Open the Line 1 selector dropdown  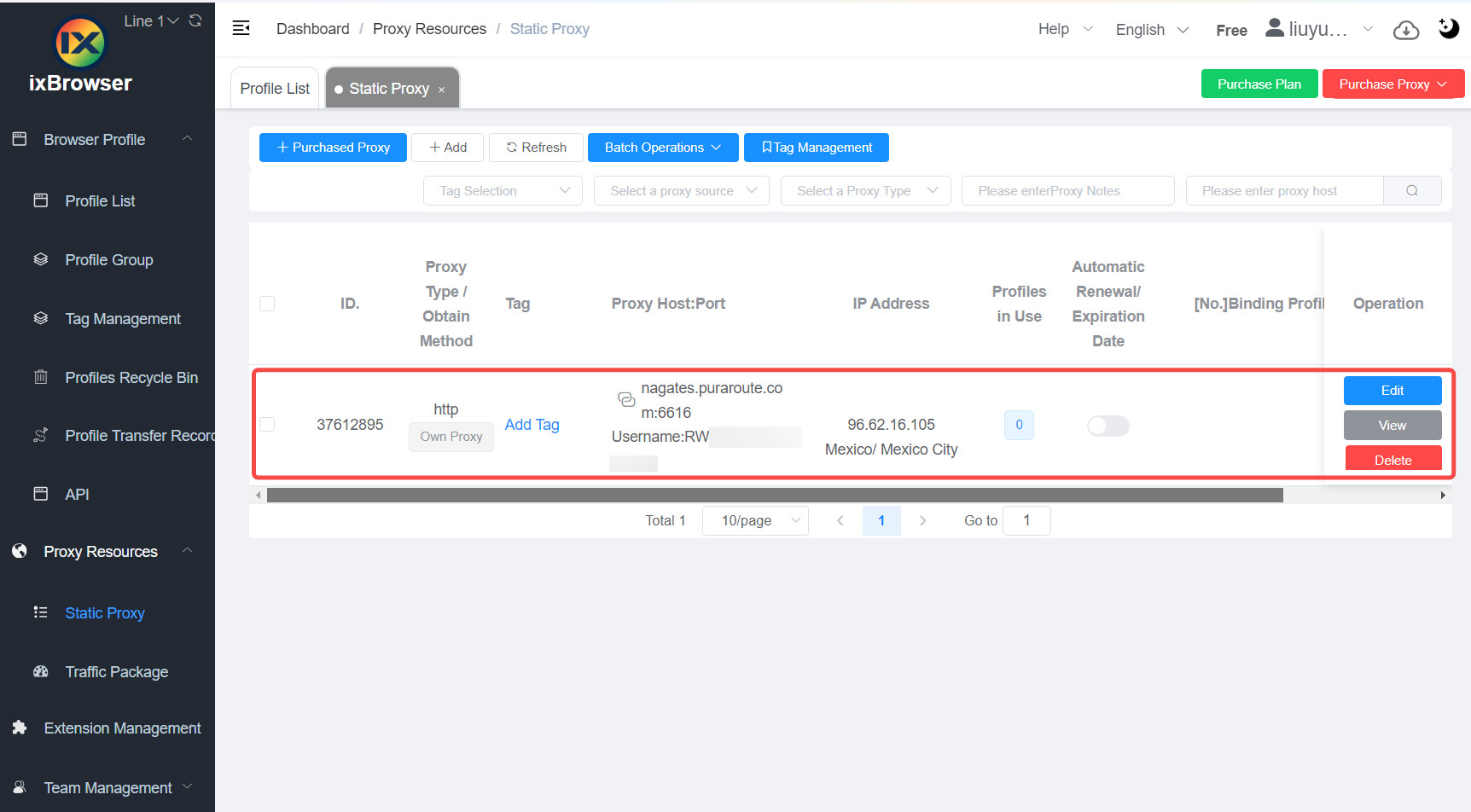(x=151, y=21)
